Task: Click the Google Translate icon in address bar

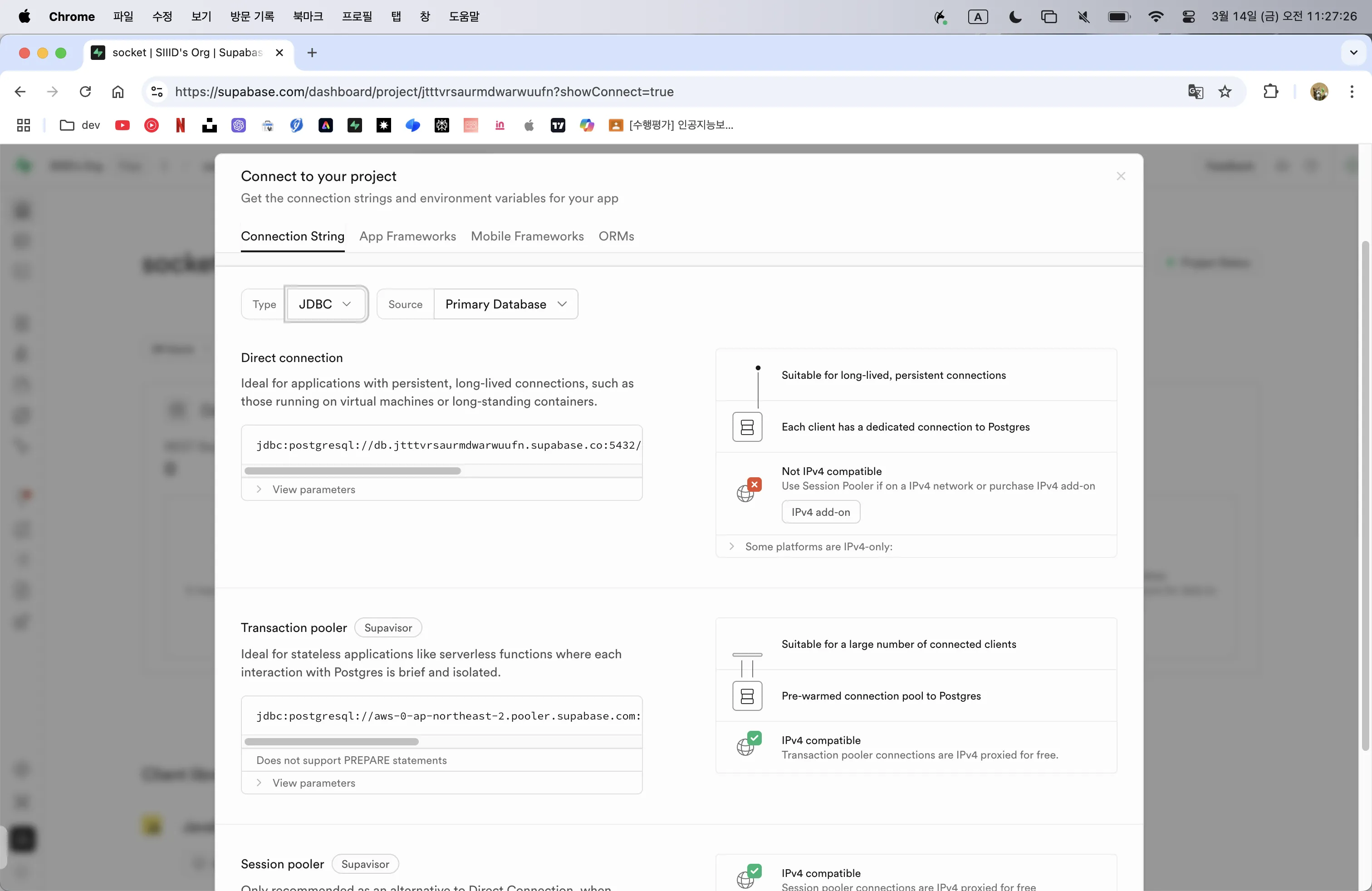Action: pos(1195,92)
